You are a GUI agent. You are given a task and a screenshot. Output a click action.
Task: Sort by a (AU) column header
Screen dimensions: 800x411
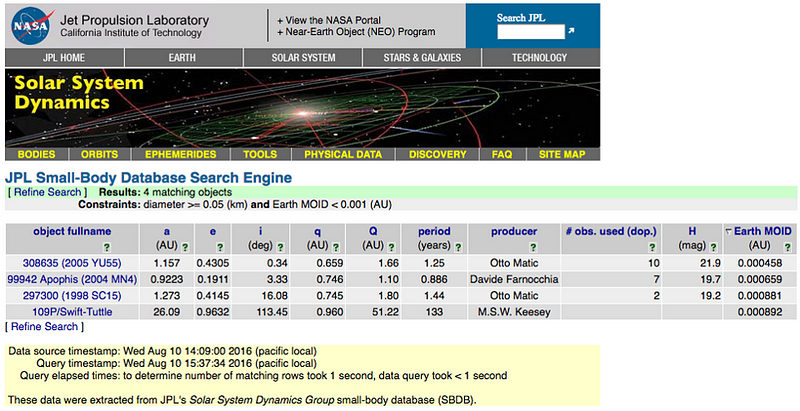[x=167, y=232]
